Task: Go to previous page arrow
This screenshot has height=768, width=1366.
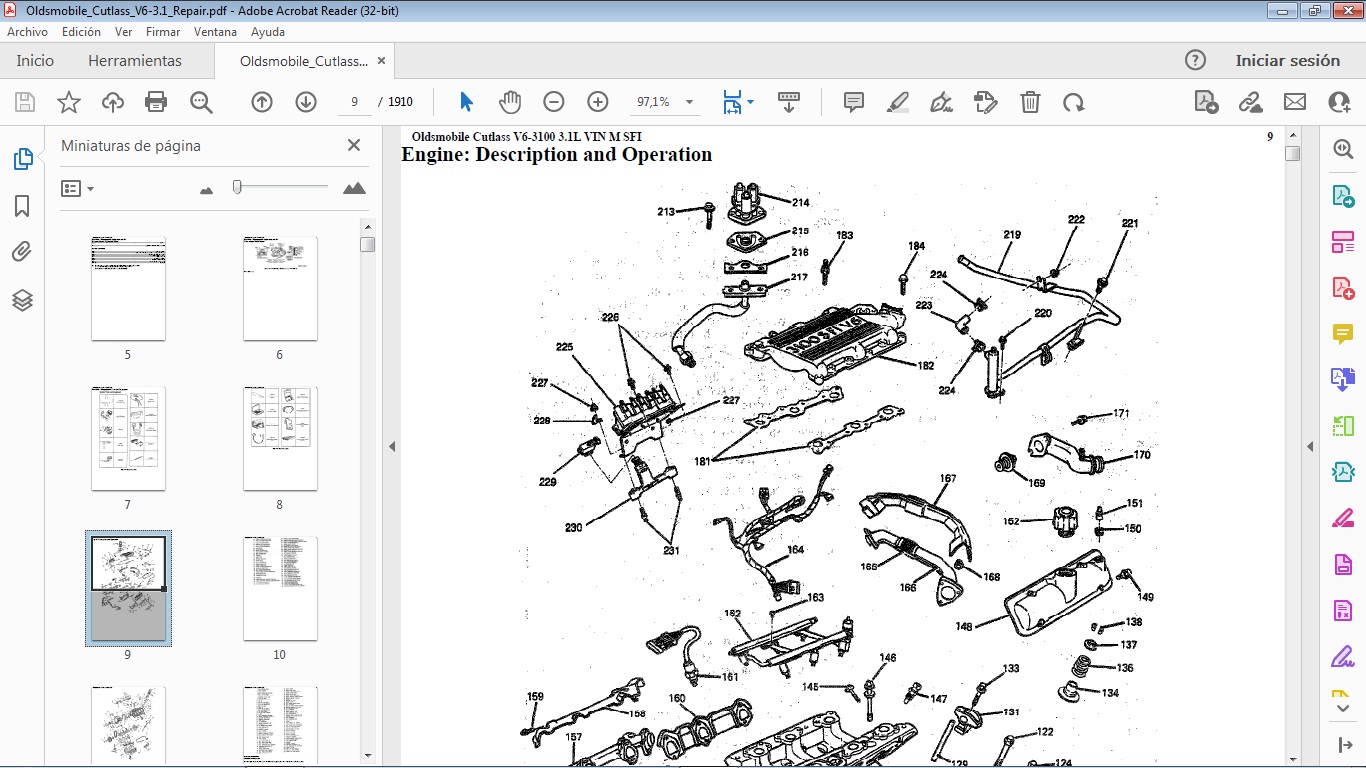Action: click(262, 102)
